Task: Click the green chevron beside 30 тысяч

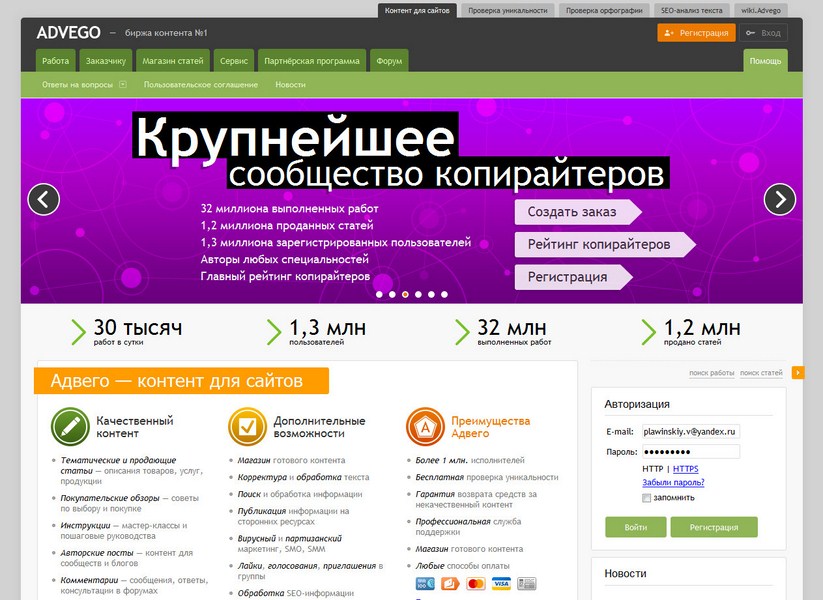Action: point(78,332)
